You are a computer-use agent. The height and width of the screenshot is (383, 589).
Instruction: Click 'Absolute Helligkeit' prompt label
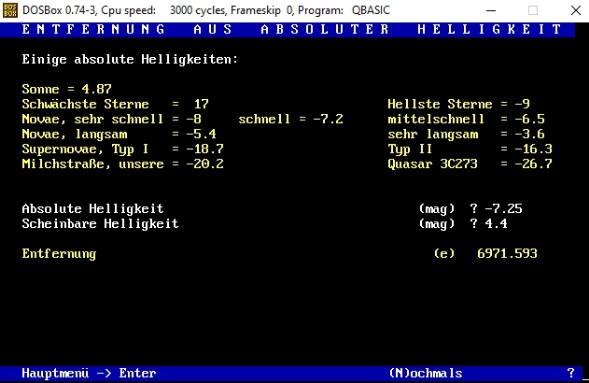click(x=93, y=209)
